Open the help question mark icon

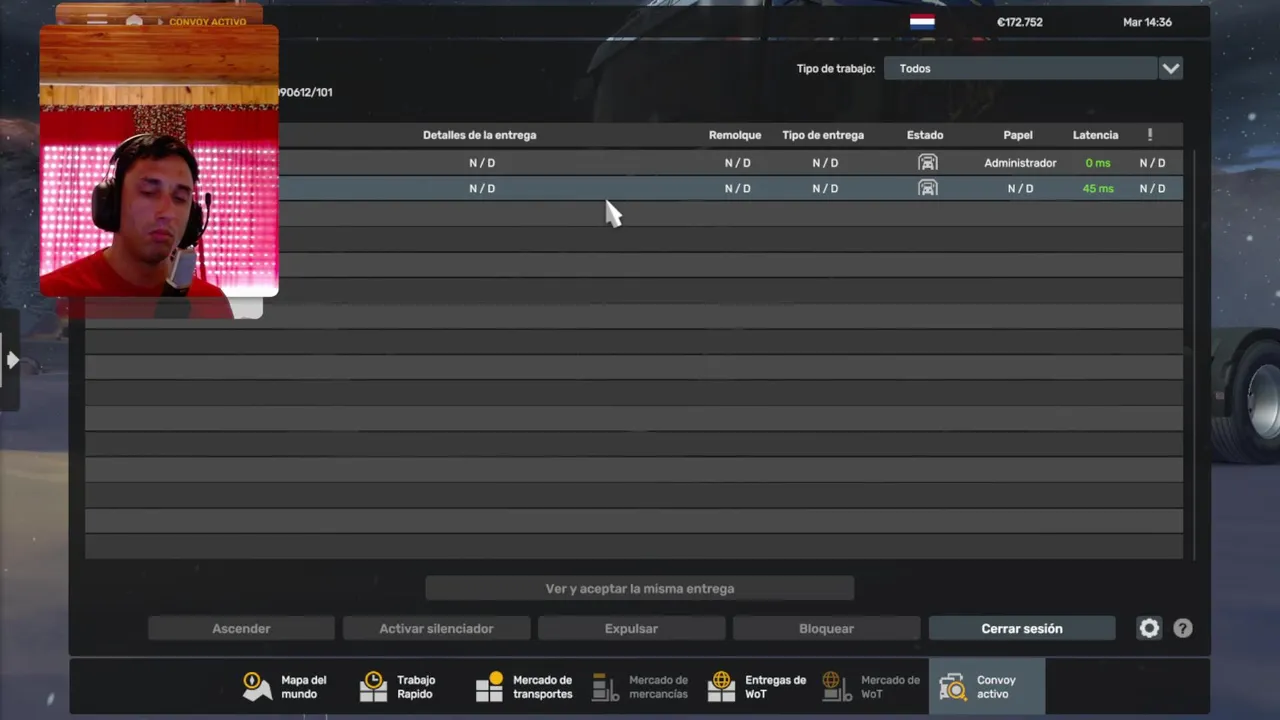(1183, 628)
